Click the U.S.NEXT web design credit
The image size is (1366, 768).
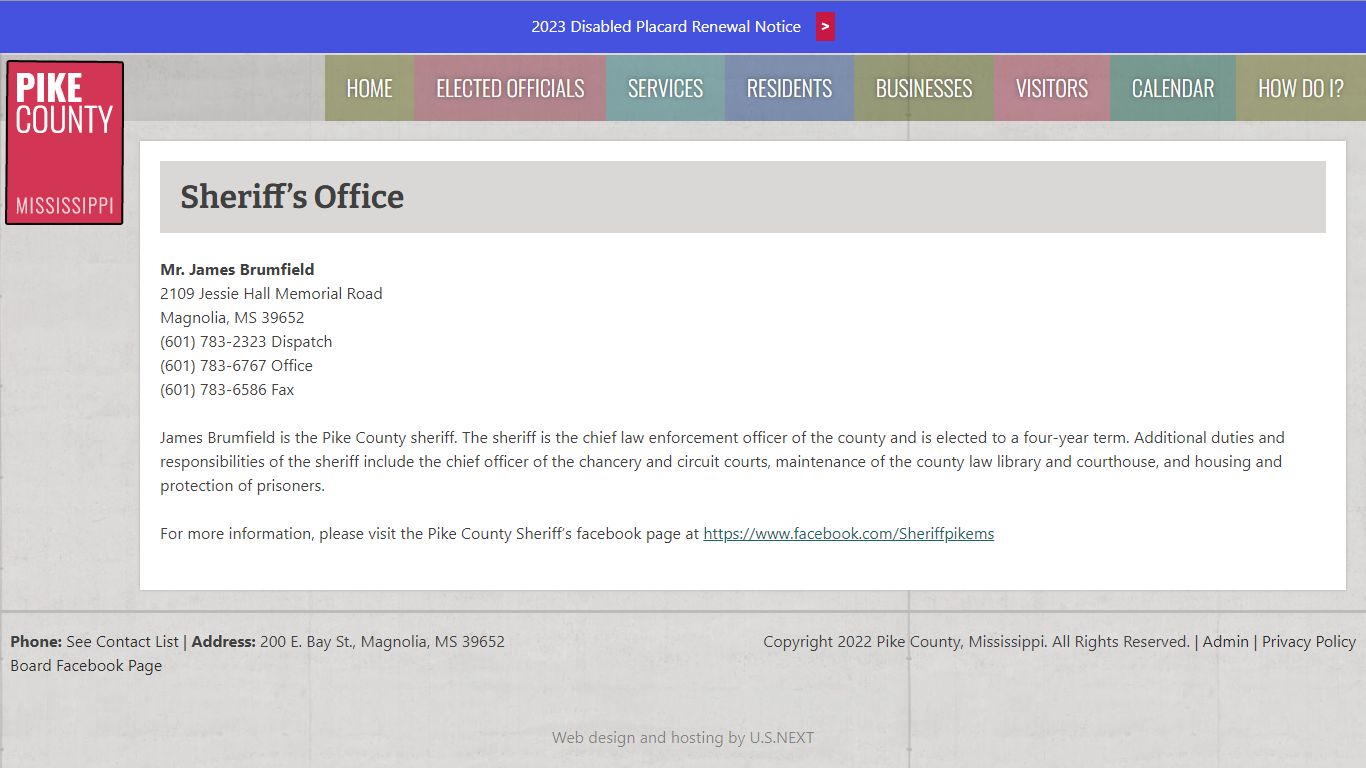(x=683, y=738)
